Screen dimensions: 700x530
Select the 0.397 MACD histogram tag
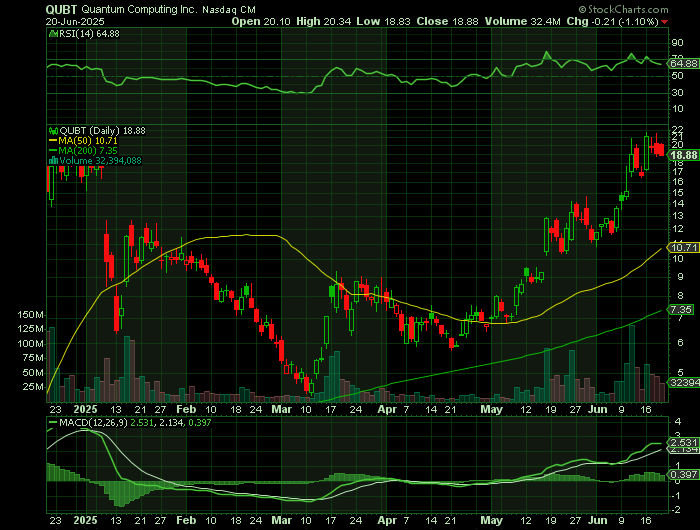pos(683,475)
